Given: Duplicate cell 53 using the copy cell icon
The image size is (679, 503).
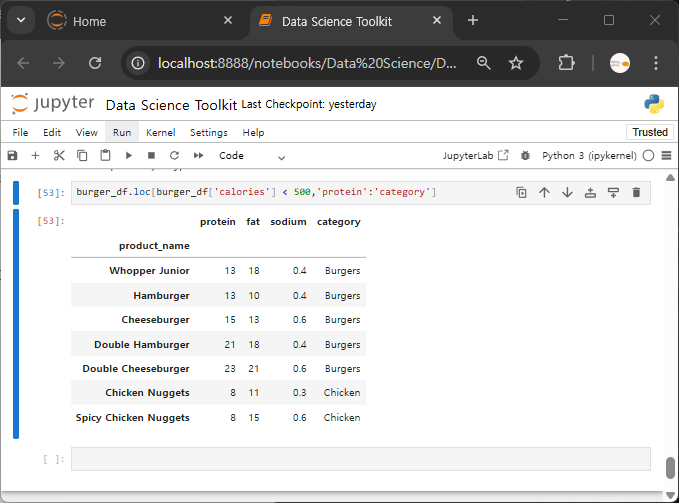Looking at the screenshot, I should coord(521,193).
